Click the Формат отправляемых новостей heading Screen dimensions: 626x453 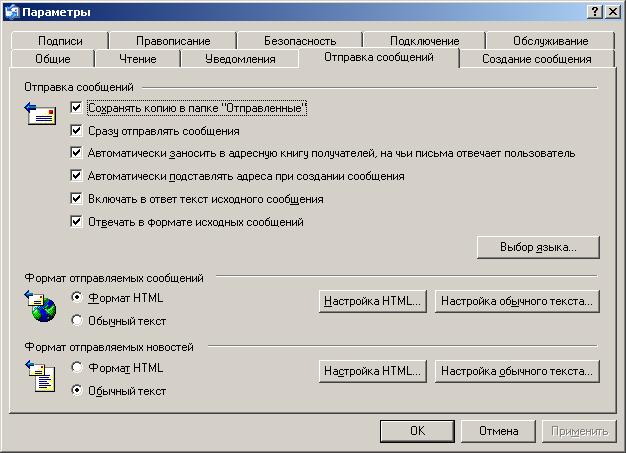tap(109, 347)
